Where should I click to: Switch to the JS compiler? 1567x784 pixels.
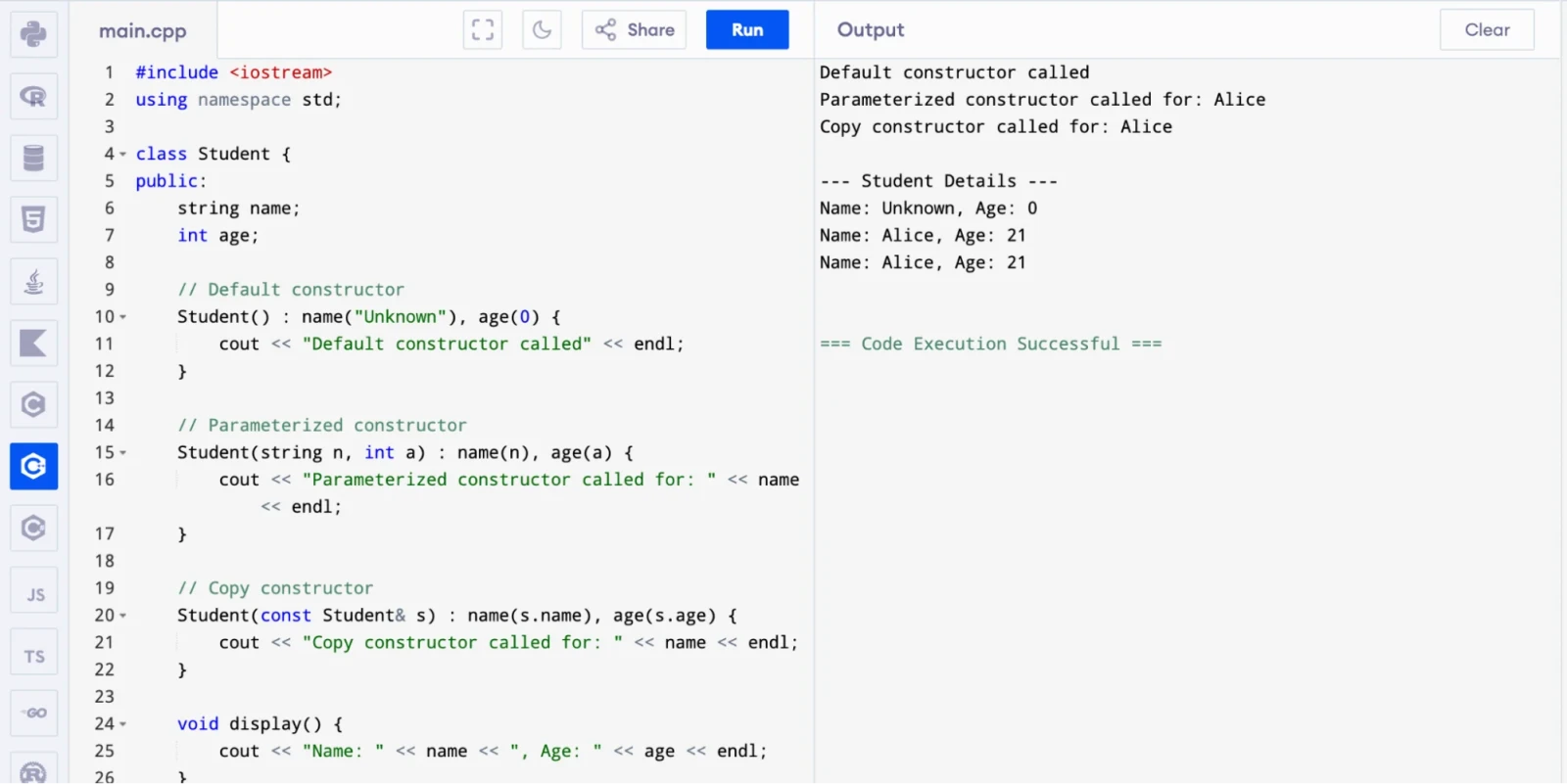coord(33,591)
